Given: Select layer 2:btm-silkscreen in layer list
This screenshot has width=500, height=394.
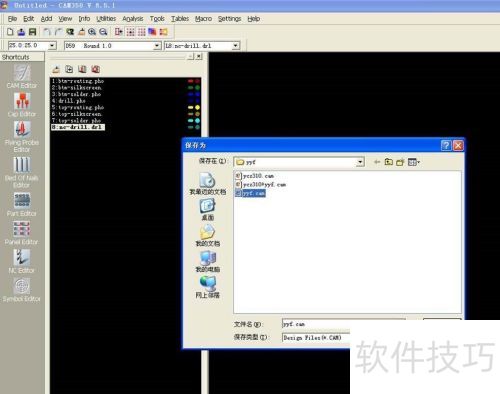Looking at the screenshot, I should [x=77, y=88].
